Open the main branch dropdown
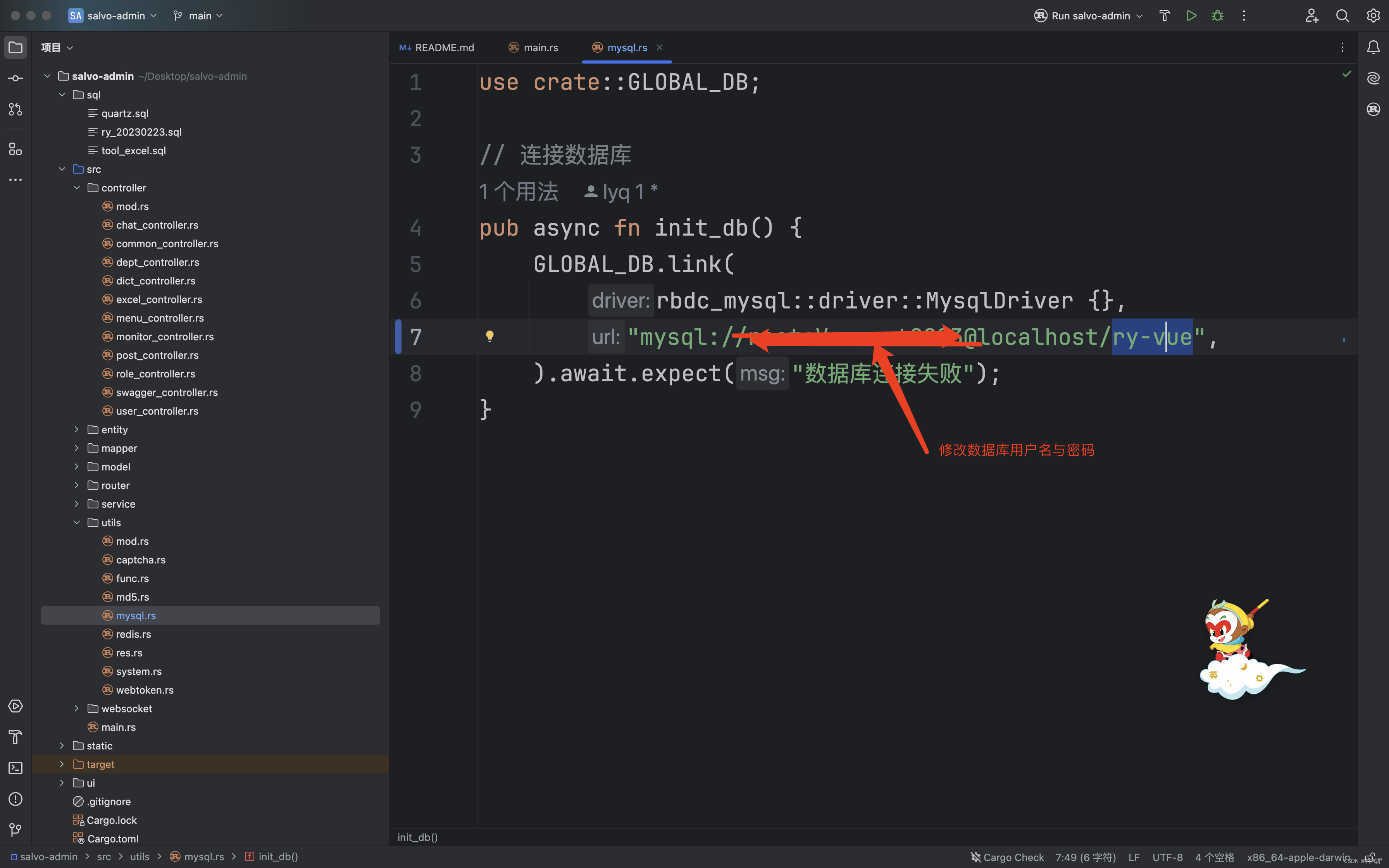Viewport: 1389px width, 868px height. coord(197,15)
